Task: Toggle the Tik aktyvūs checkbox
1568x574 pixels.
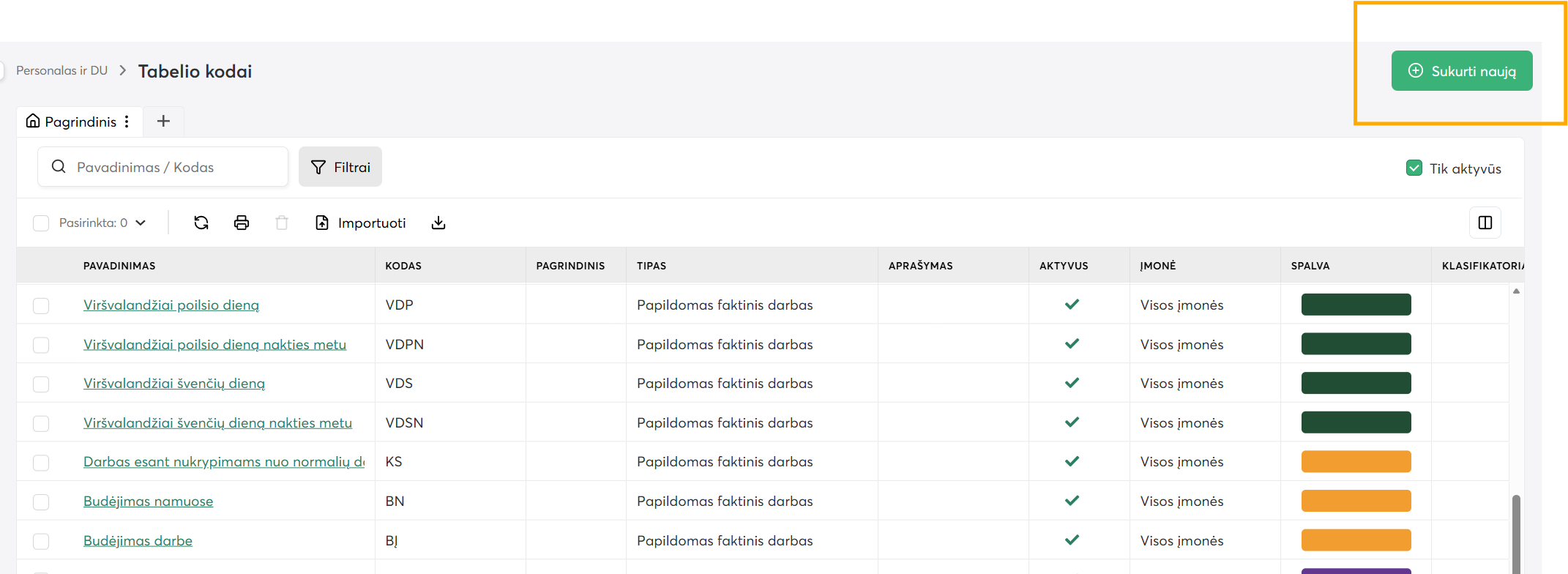Action: 1414,168
